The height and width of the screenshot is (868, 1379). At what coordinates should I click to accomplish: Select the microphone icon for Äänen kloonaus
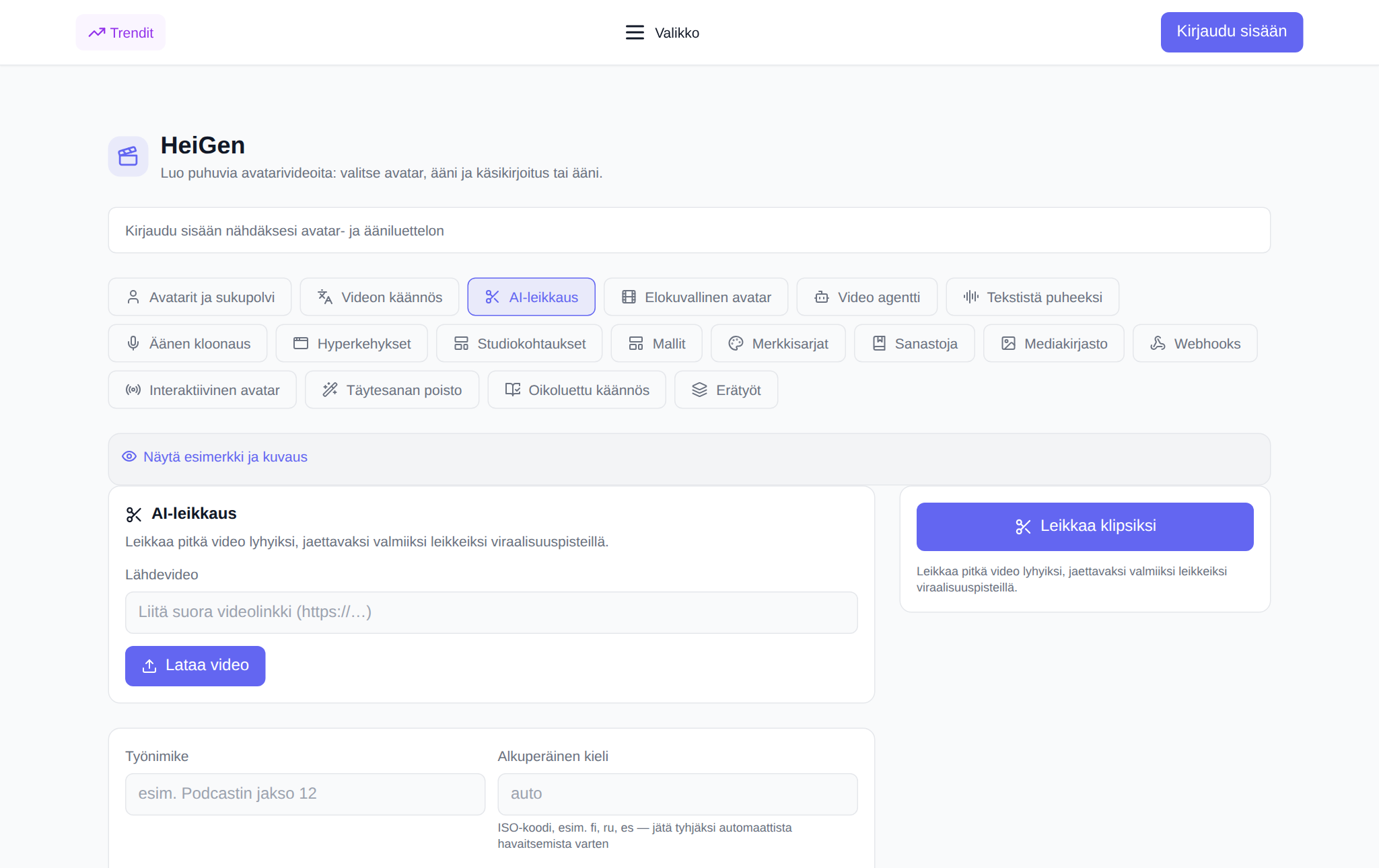tap(133, 343)
